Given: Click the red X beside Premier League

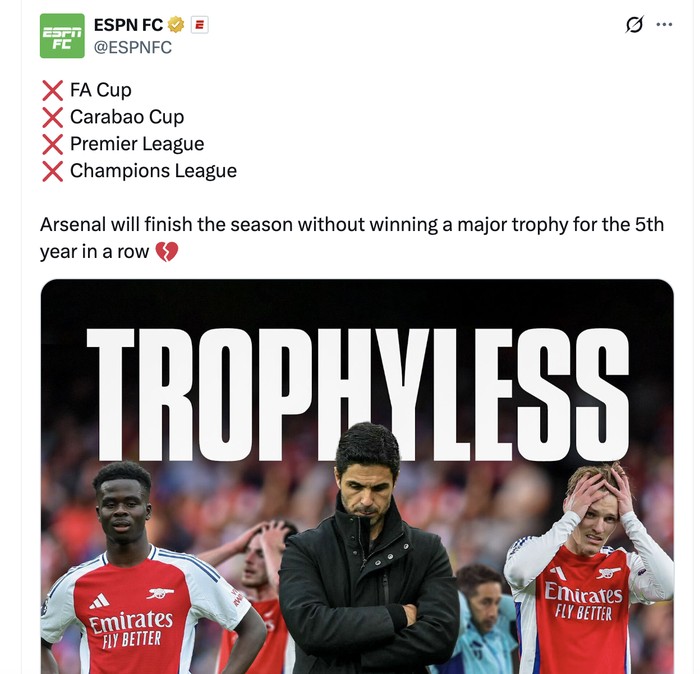Looking at the screenshot, I should (53, 144).
